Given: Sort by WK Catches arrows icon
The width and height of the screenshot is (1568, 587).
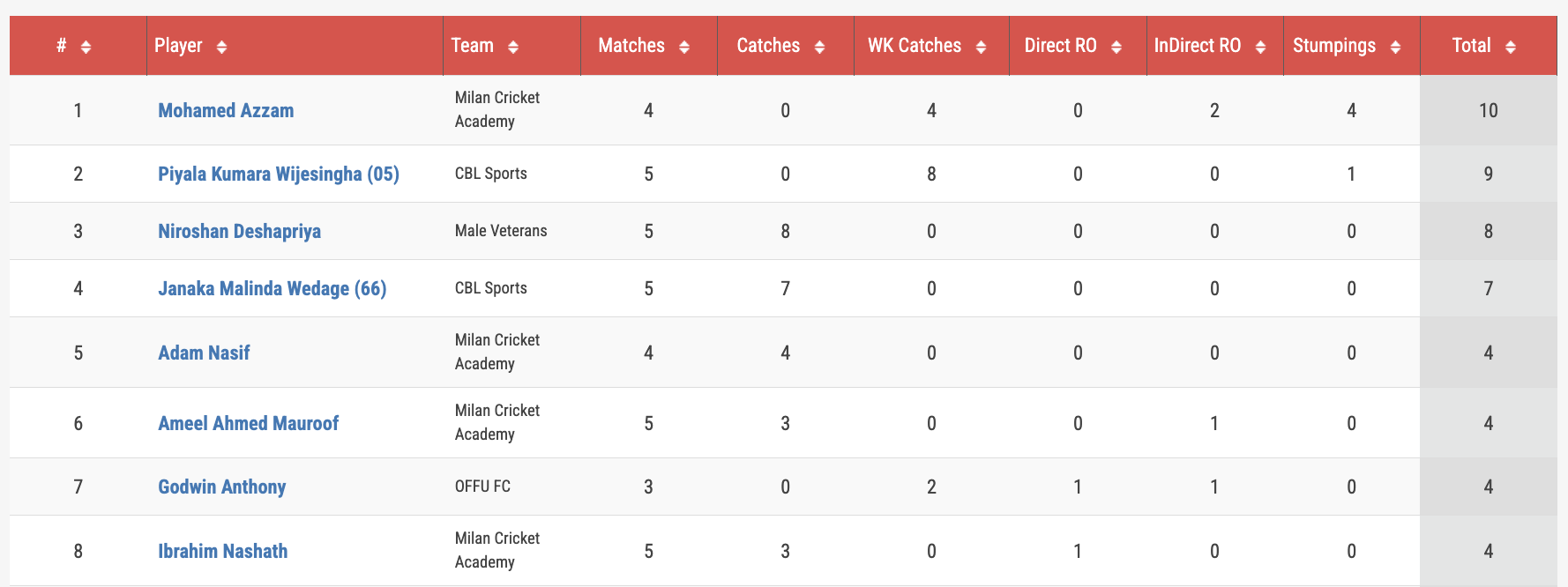Looking at the screenshot, I should point(981,47).
